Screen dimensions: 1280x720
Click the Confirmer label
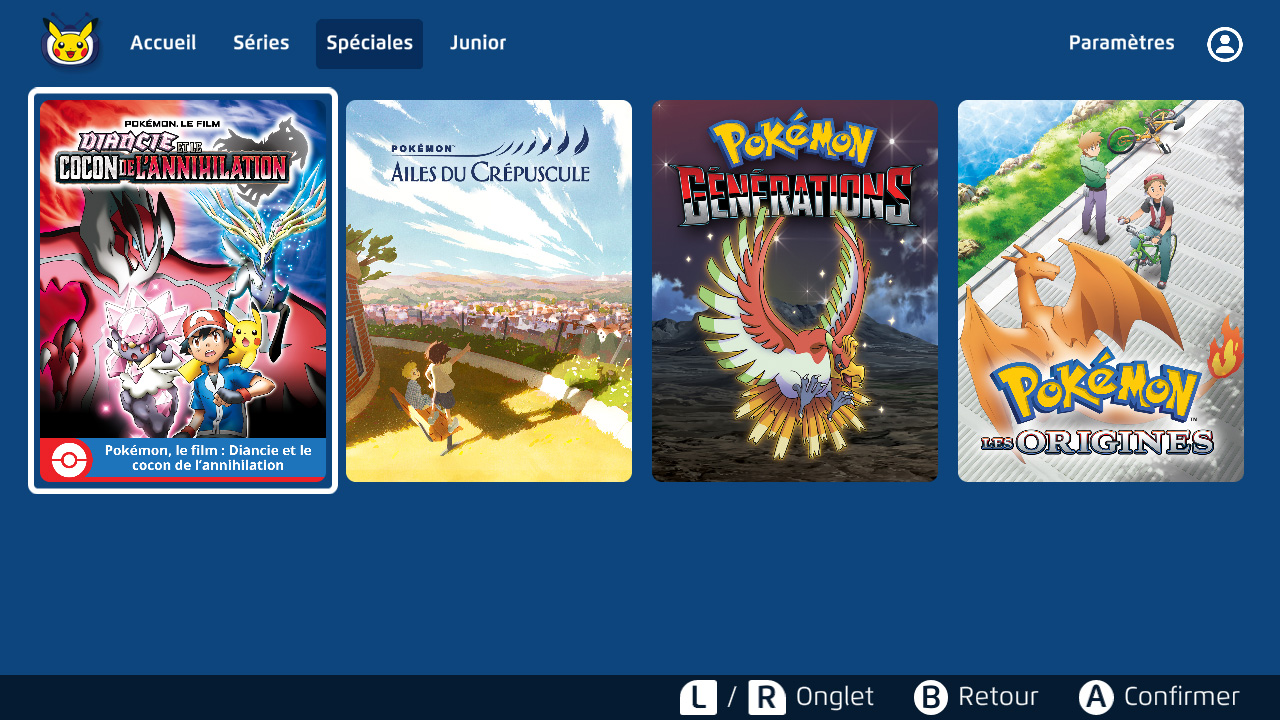coord(1181,697)
